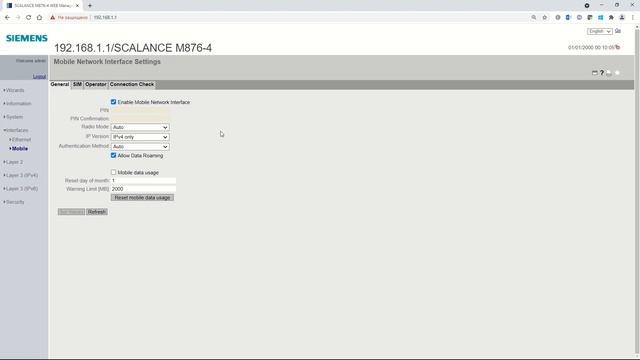Click the not-secure warning triangle icon
Viewport: 640px width, 360px height.
click(x=52, y=18)
